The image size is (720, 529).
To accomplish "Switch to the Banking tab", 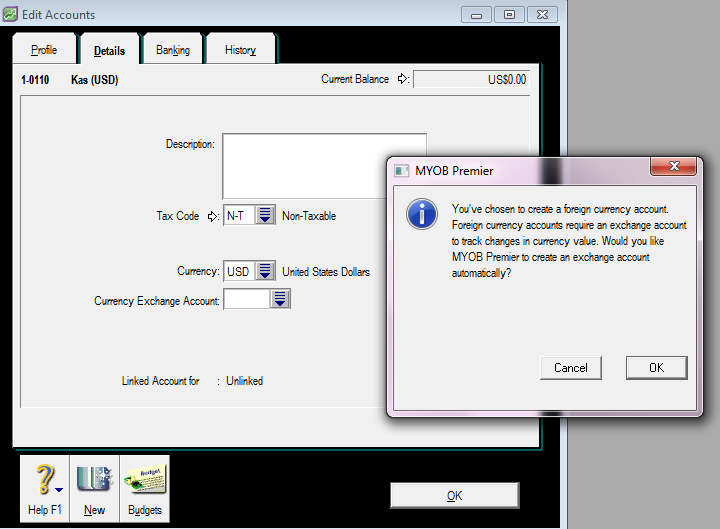I will point(173,50).
